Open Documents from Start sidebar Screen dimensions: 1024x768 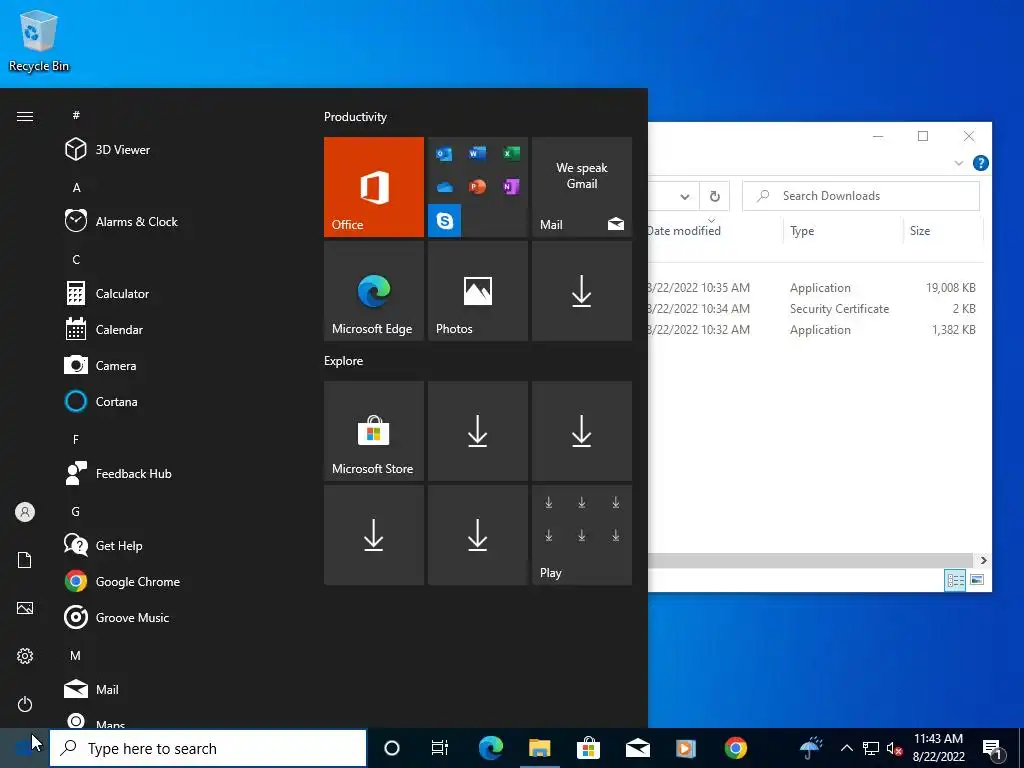point(25,560)
